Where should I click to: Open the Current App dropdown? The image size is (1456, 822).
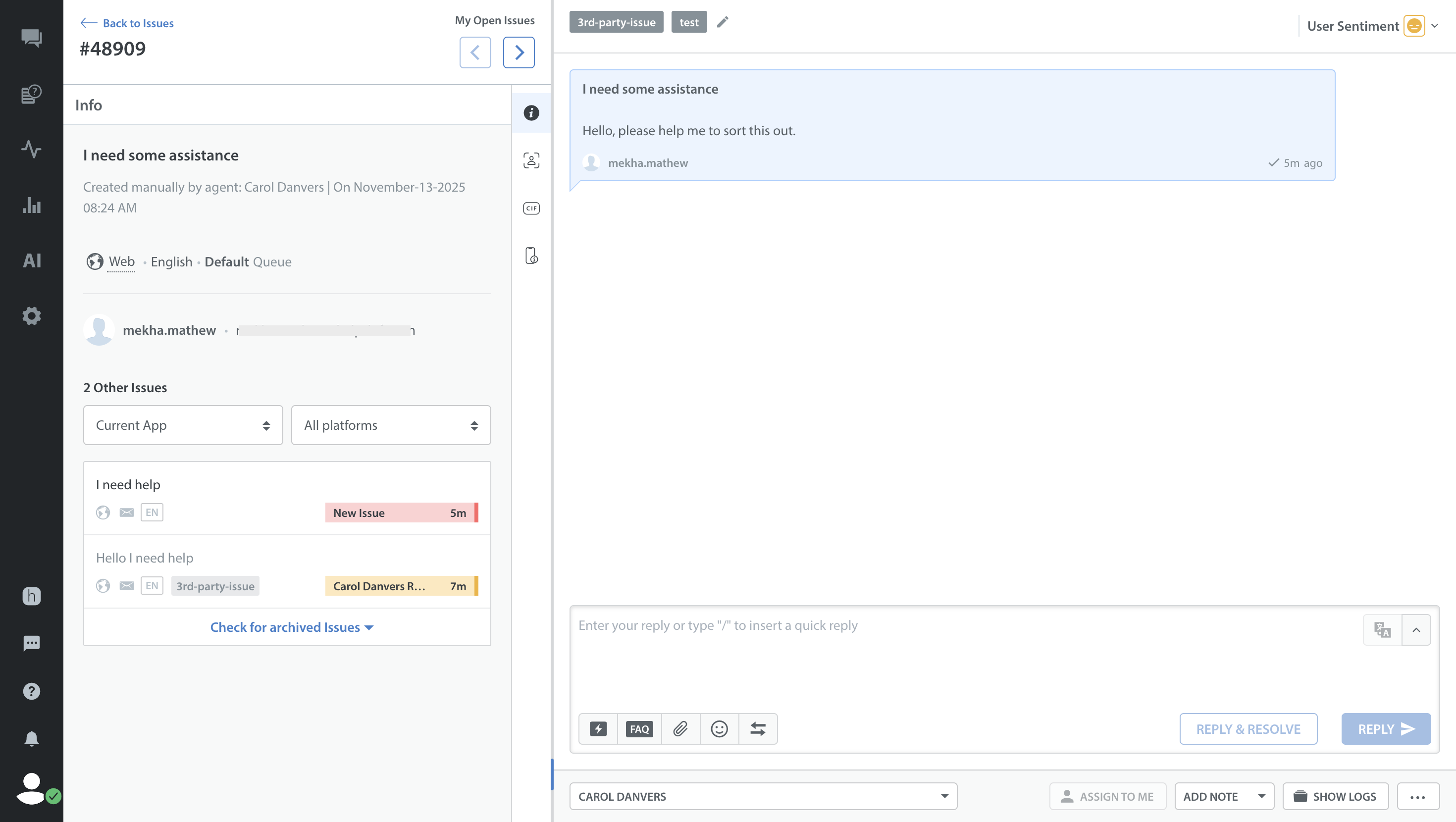coord(183,425)
